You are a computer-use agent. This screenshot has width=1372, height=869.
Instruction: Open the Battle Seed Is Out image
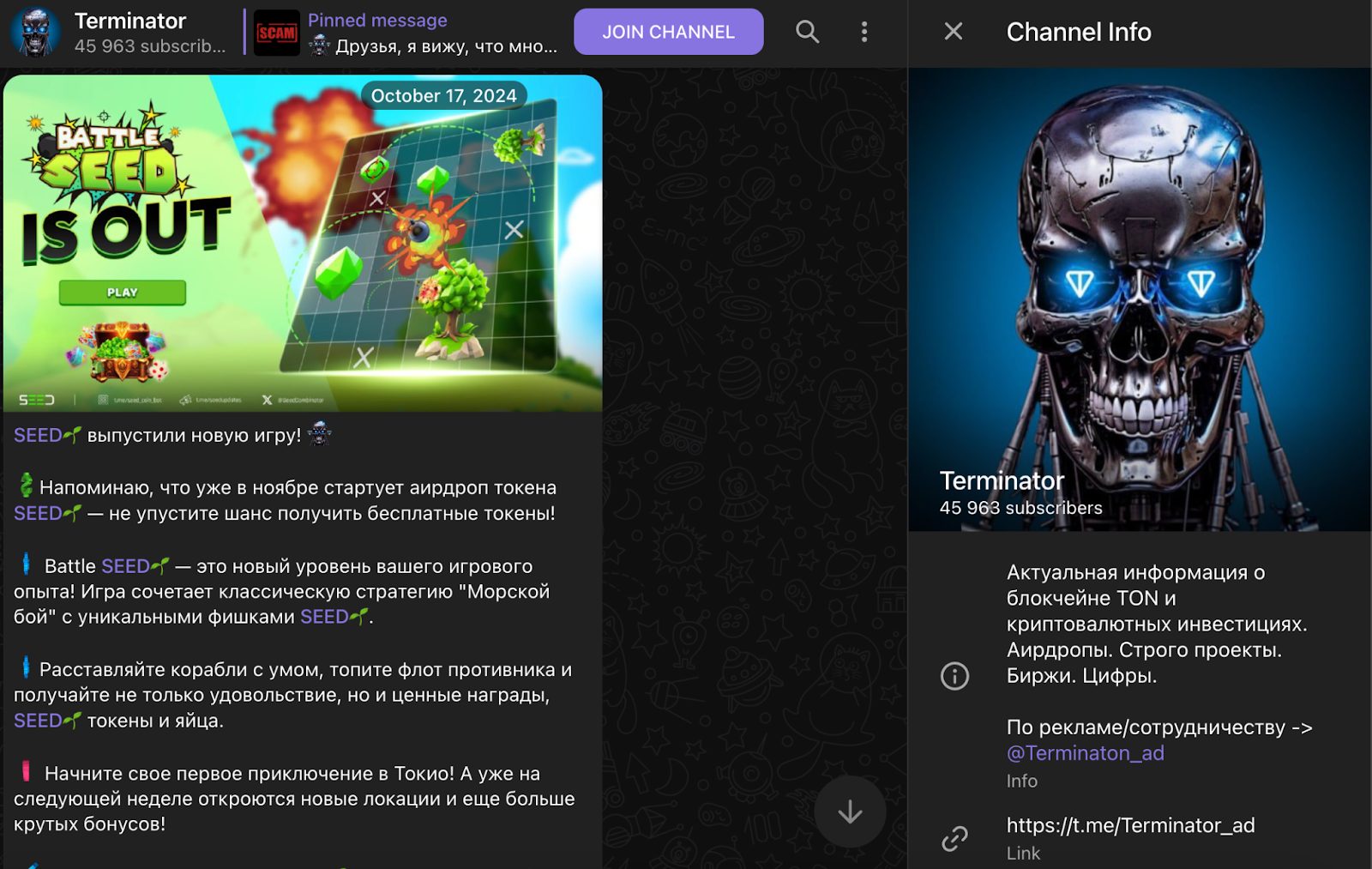(303, 243)
